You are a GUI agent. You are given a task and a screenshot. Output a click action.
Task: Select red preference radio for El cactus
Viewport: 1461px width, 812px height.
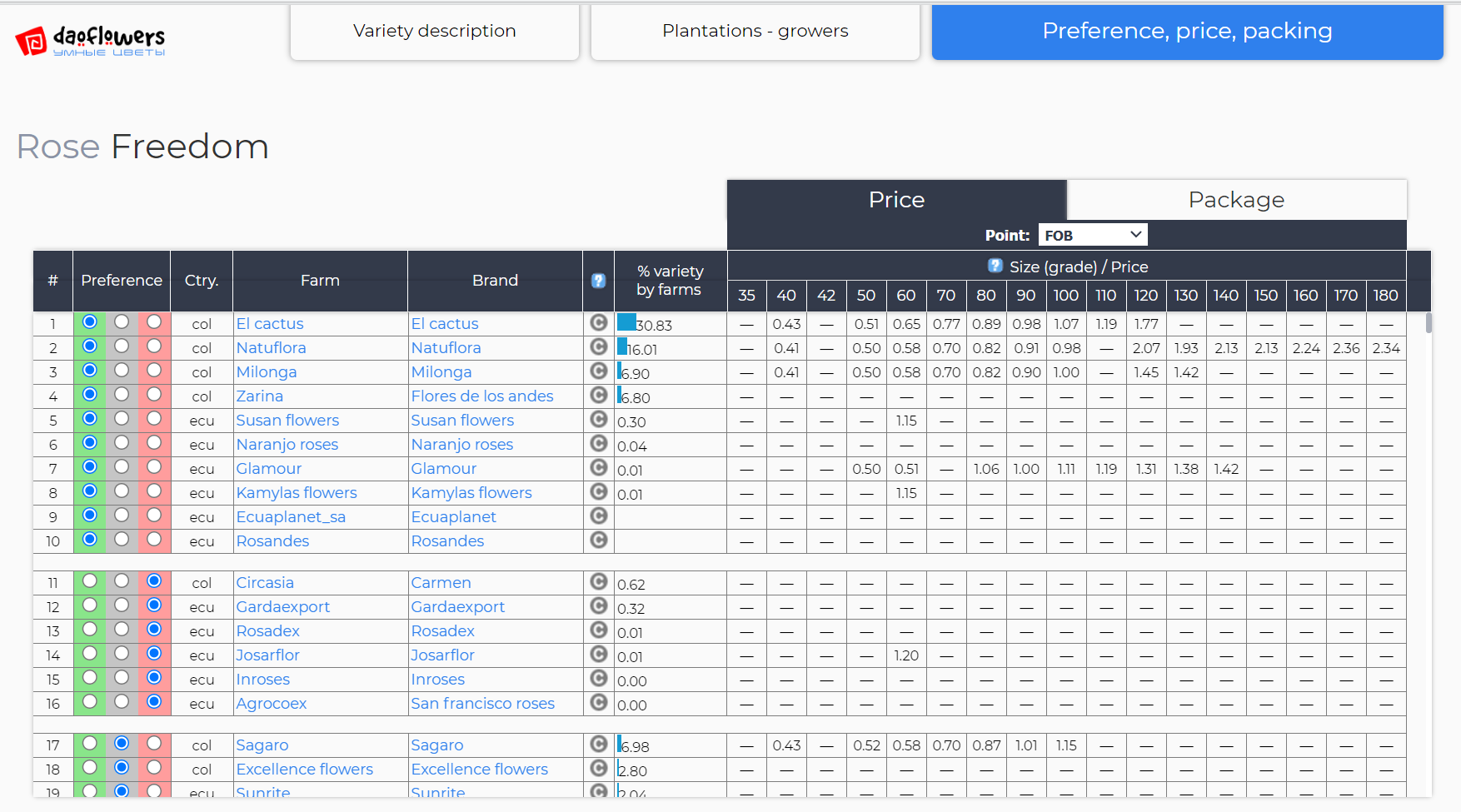click(154, 321)
